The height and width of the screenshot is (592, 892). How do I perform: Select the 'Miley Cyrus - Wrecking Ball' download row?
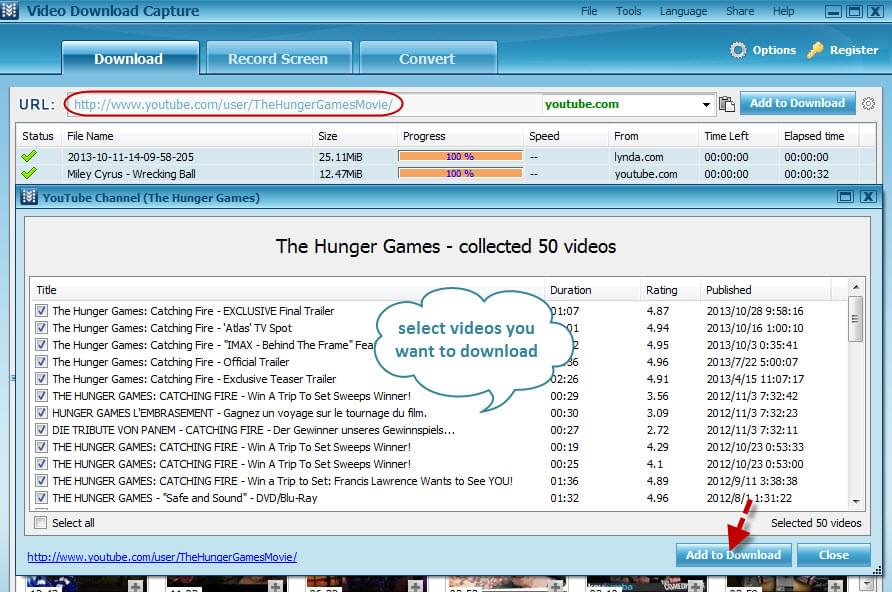[x=445, y=173]
